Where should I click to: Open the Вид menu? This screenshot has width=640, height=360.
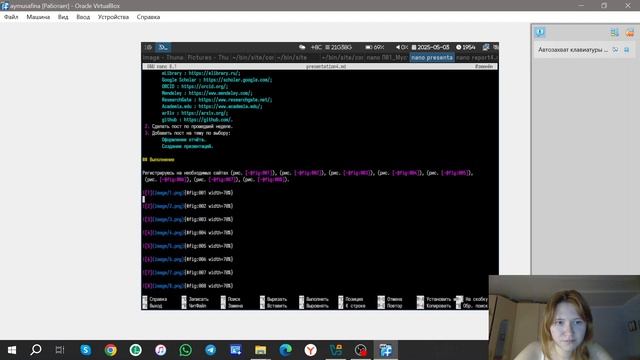click(63, 17)
